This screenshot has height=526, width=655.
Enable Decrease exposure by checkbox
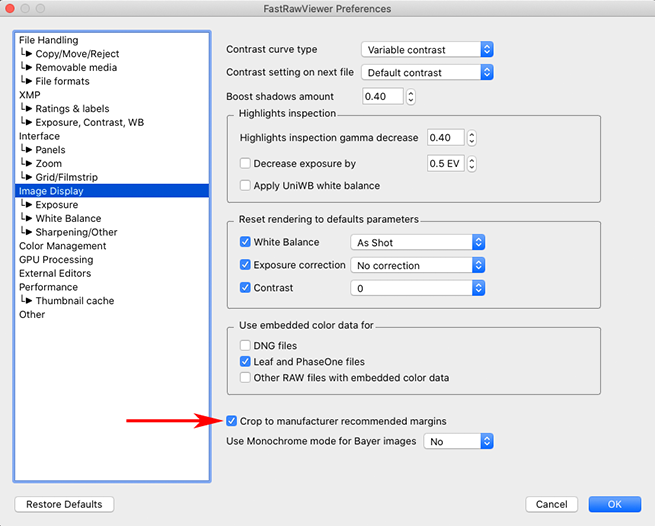[246, 164]
